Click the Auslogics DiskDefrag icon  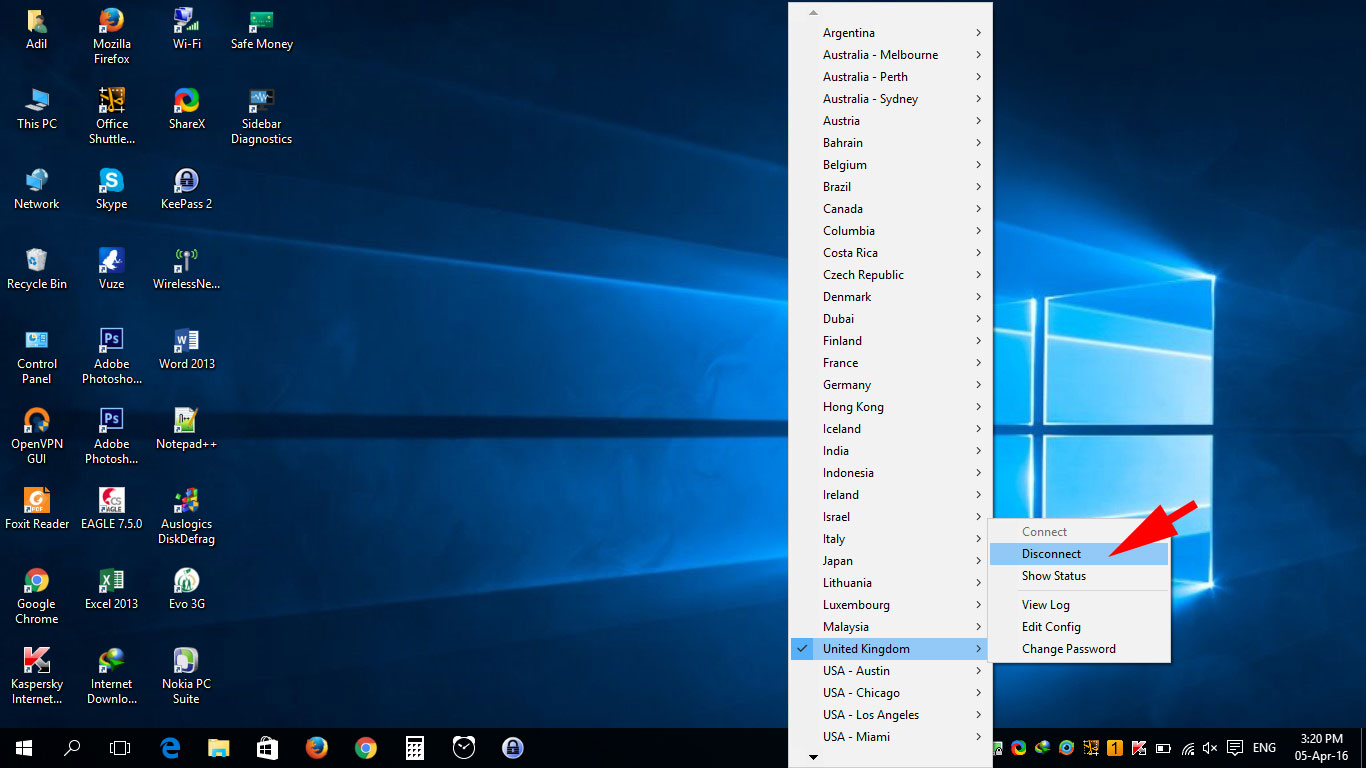186,501
